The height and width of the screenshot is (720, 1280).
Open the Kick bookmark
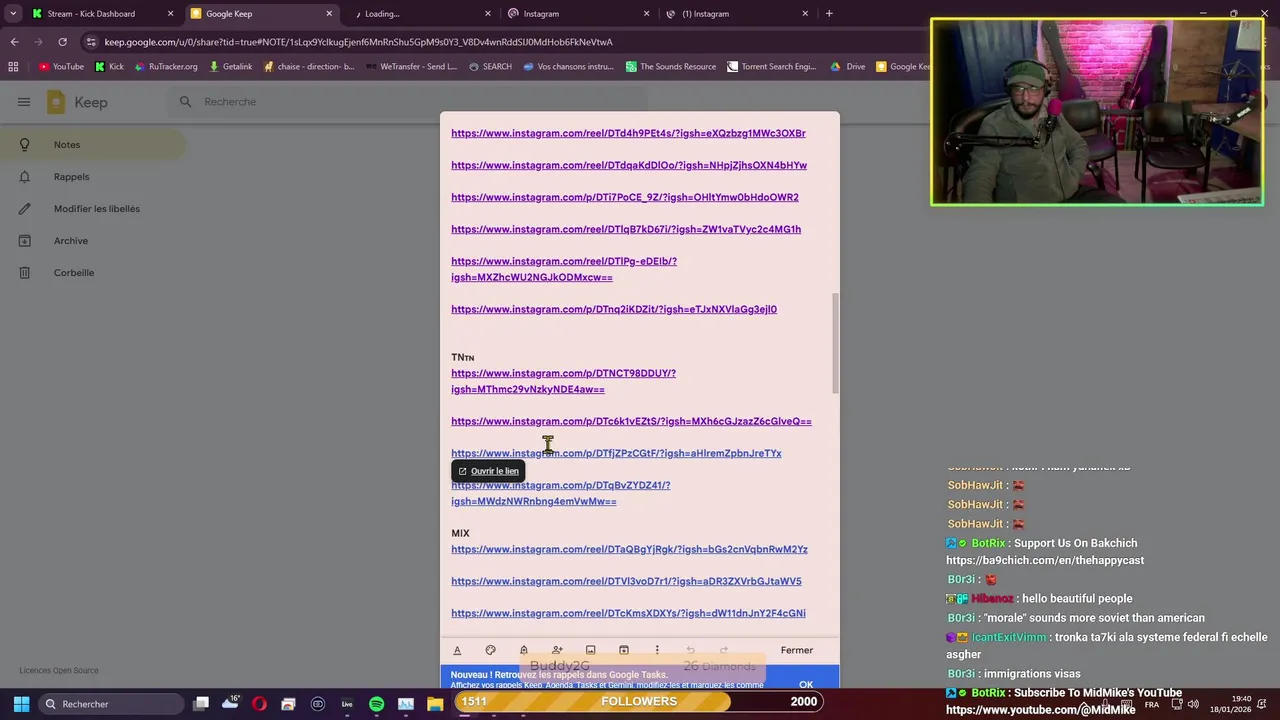click(110, 67)
